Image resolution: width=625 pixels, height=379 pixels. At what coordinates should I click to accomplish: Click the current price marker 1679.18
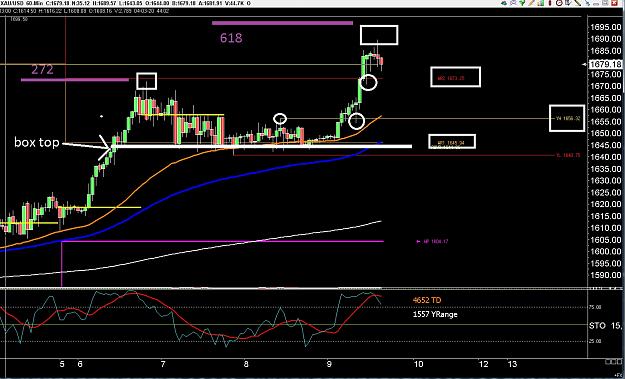(x=605, y=64)
